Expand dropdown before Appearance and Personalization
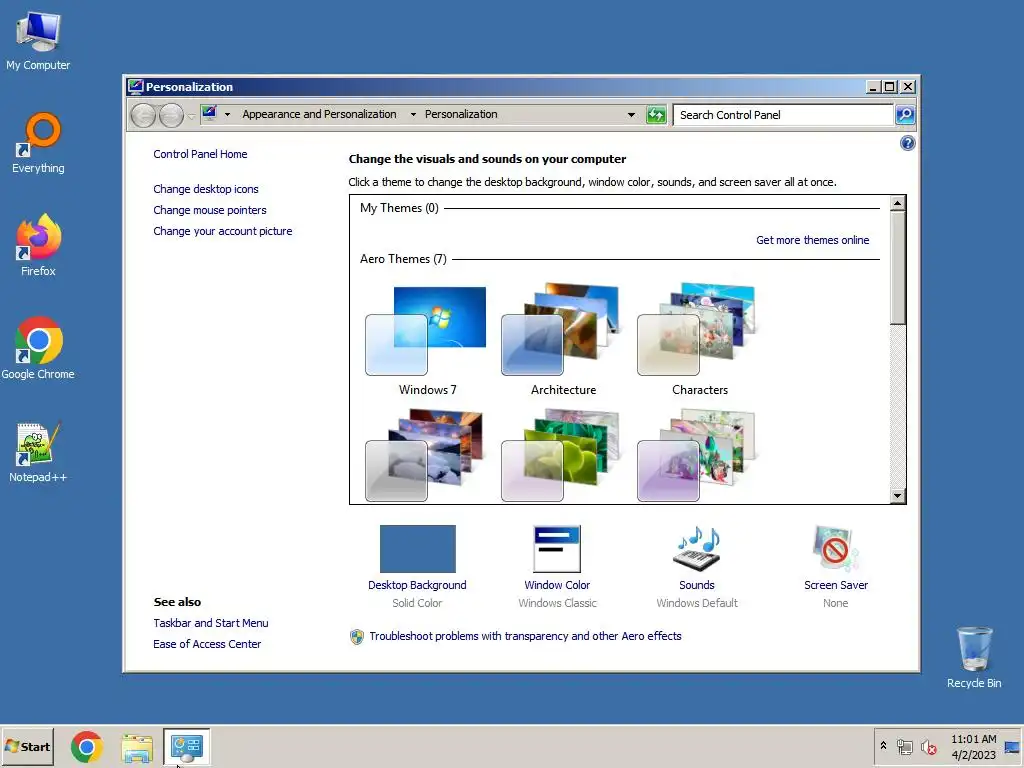 227,114
